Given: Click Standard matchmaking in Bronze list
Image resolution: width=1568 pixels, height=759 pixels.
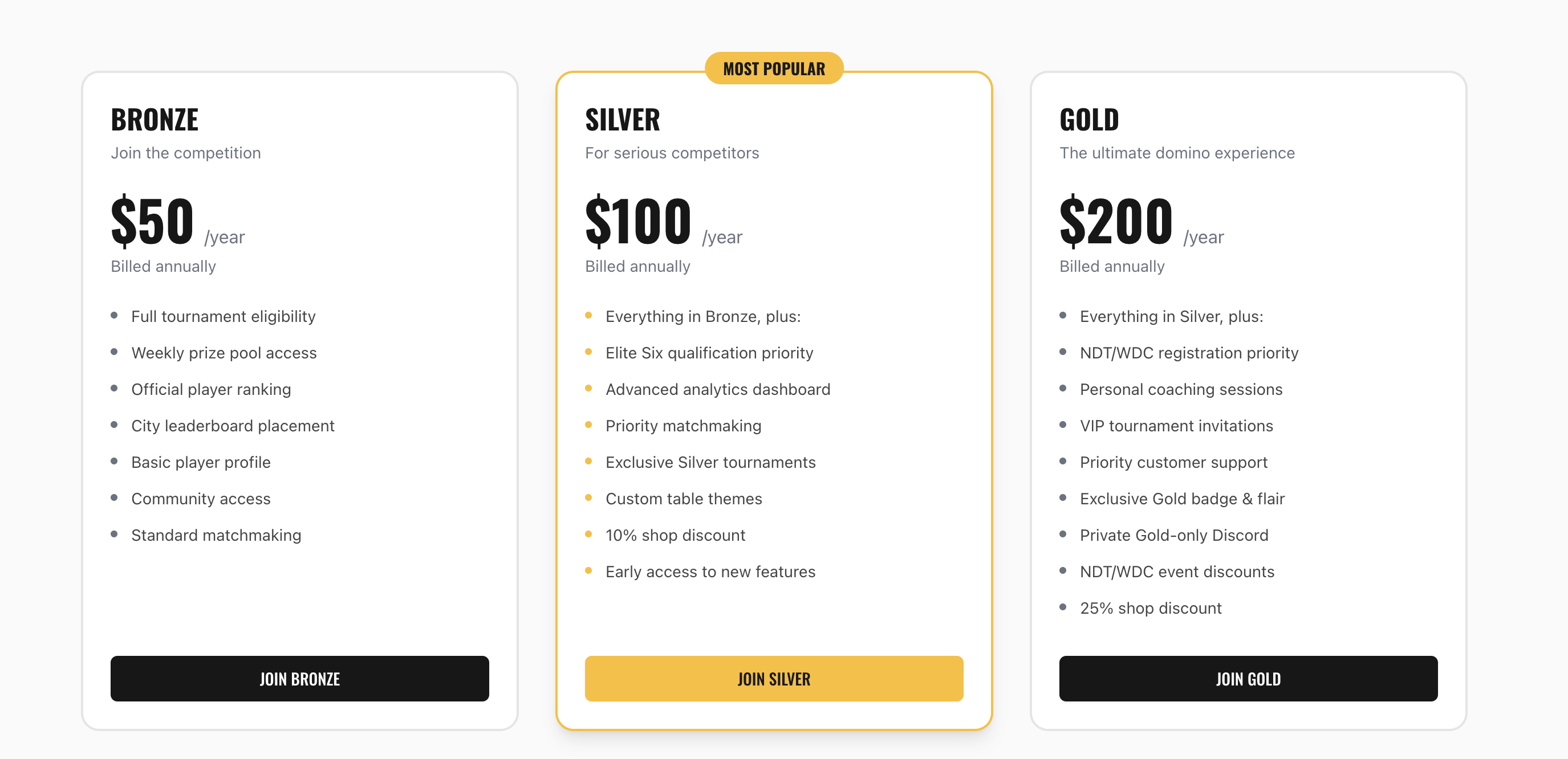Looking at the screenshot, I should click(216, 535).
